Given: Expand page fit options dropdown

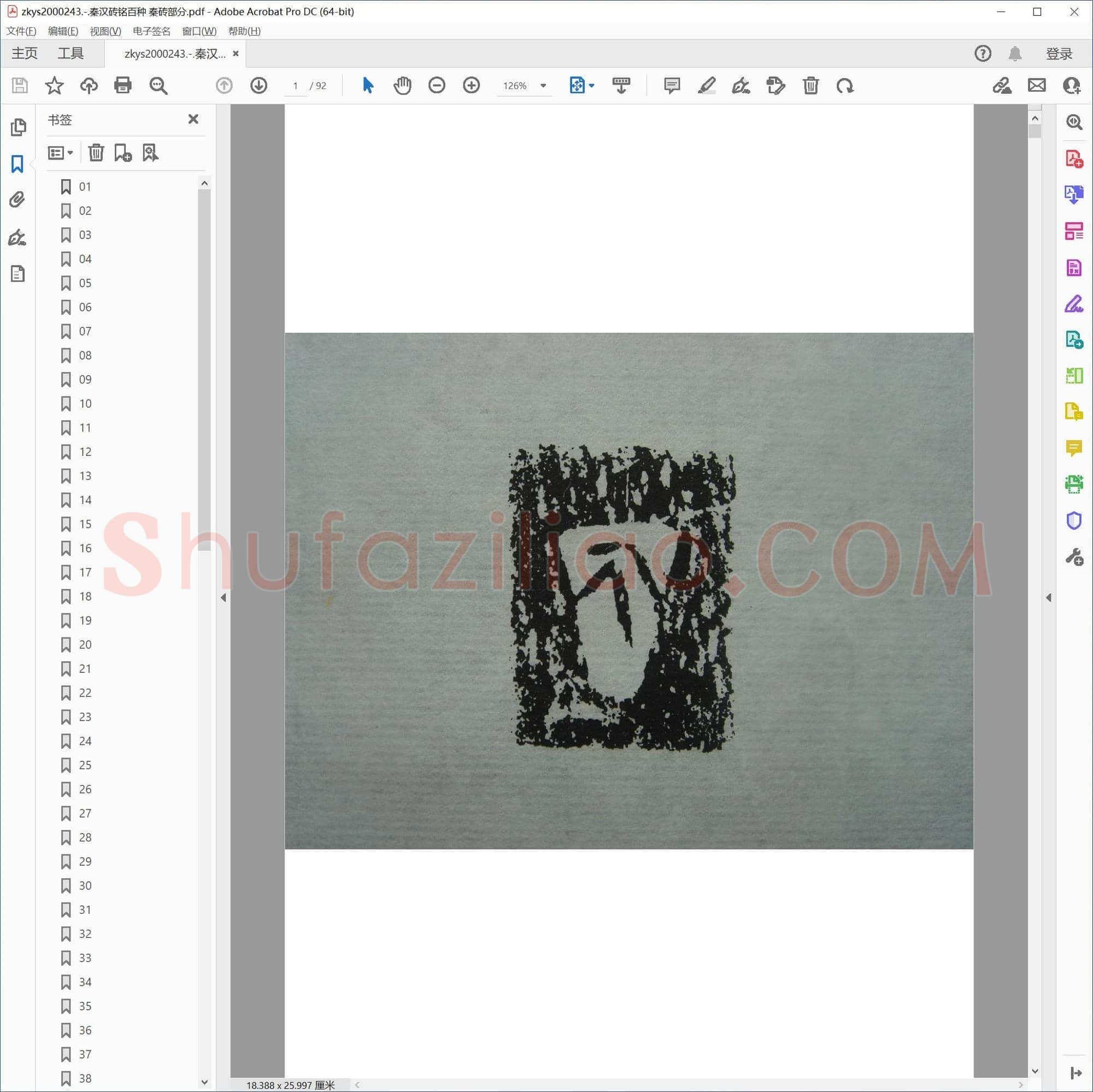Looking at the screenshot, I should 592,86.
